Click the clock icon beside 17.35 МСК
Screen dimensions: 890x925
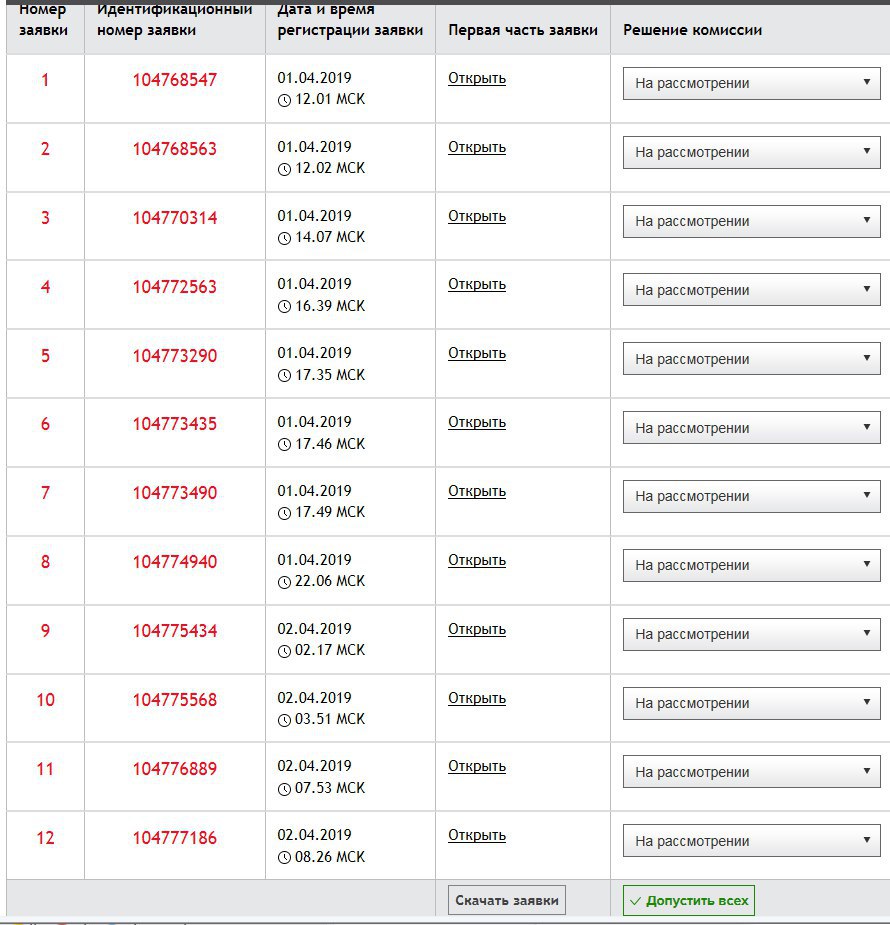(284, 376)
